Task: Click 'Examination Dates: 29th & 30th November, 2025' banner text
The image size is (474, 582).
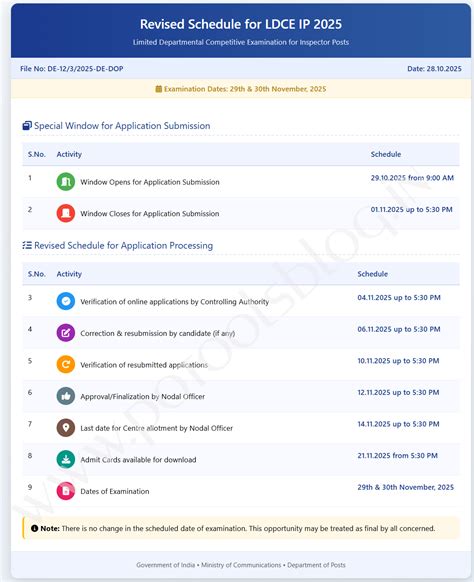Action: pos(245,89)
